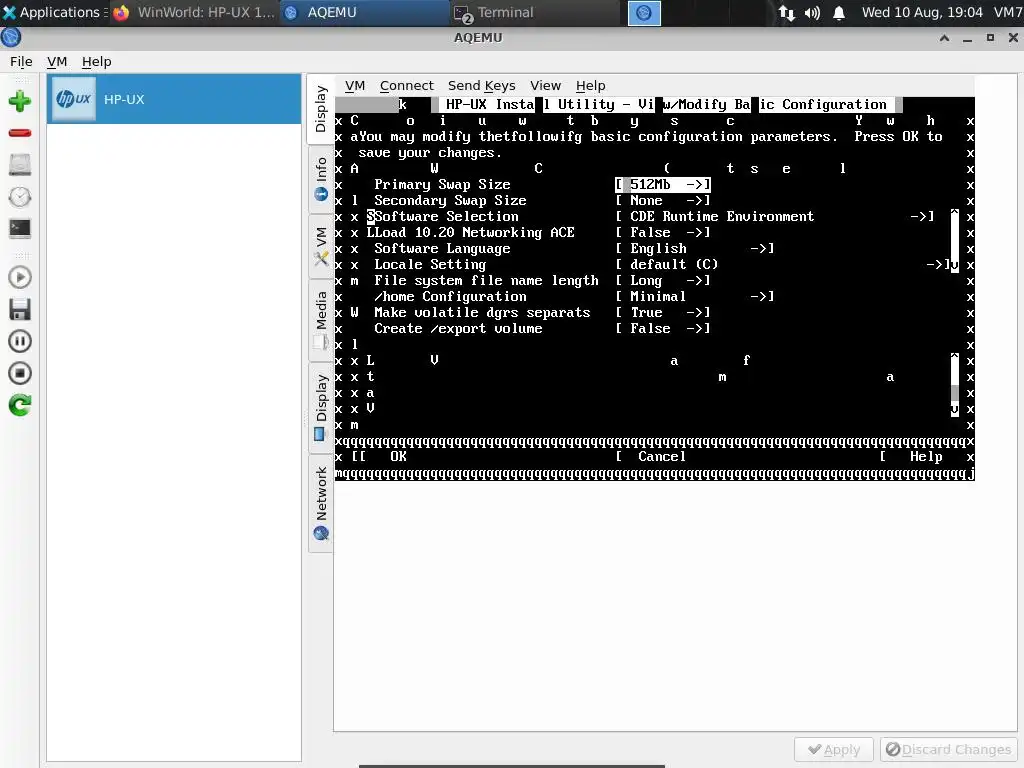
Task: Open Software Language English selector
Action: click(x=695, y=249)
